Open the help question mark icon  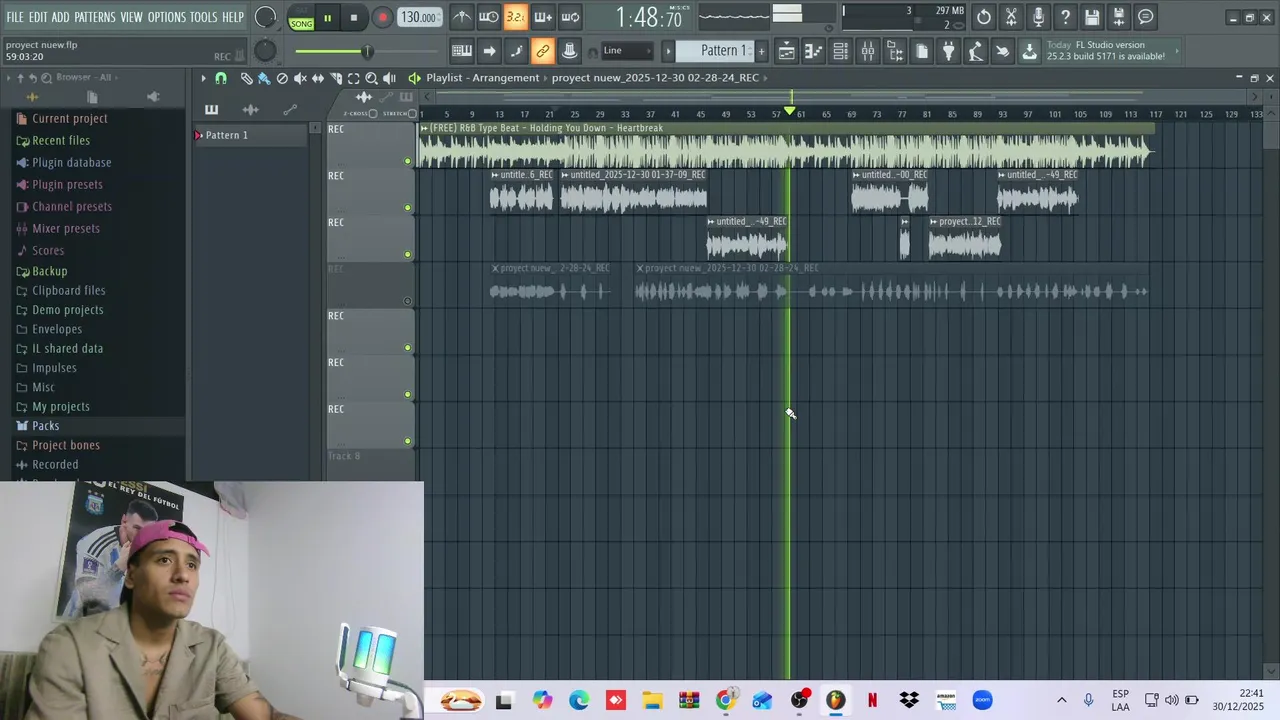(x=1065, y=17)
